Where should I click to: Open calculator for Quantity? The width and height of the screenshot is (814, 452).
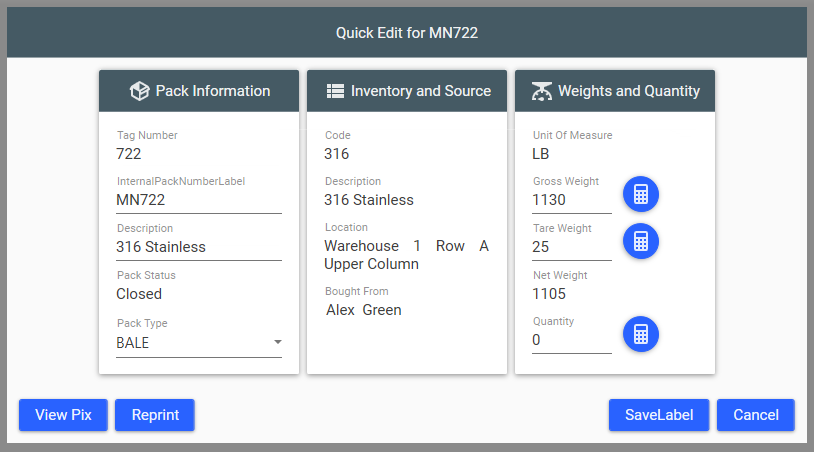(x=641, y=334)
